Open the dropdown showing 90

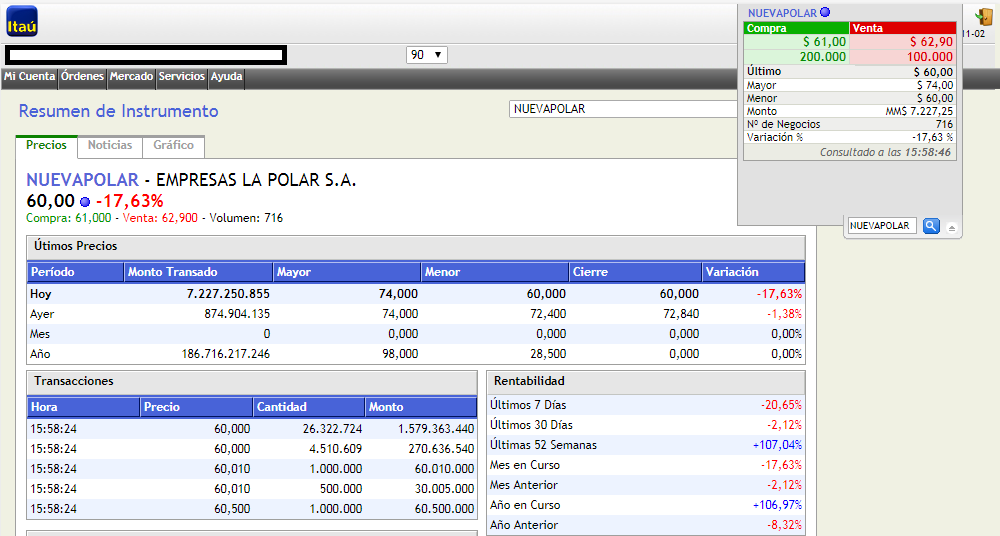point(427,55)
